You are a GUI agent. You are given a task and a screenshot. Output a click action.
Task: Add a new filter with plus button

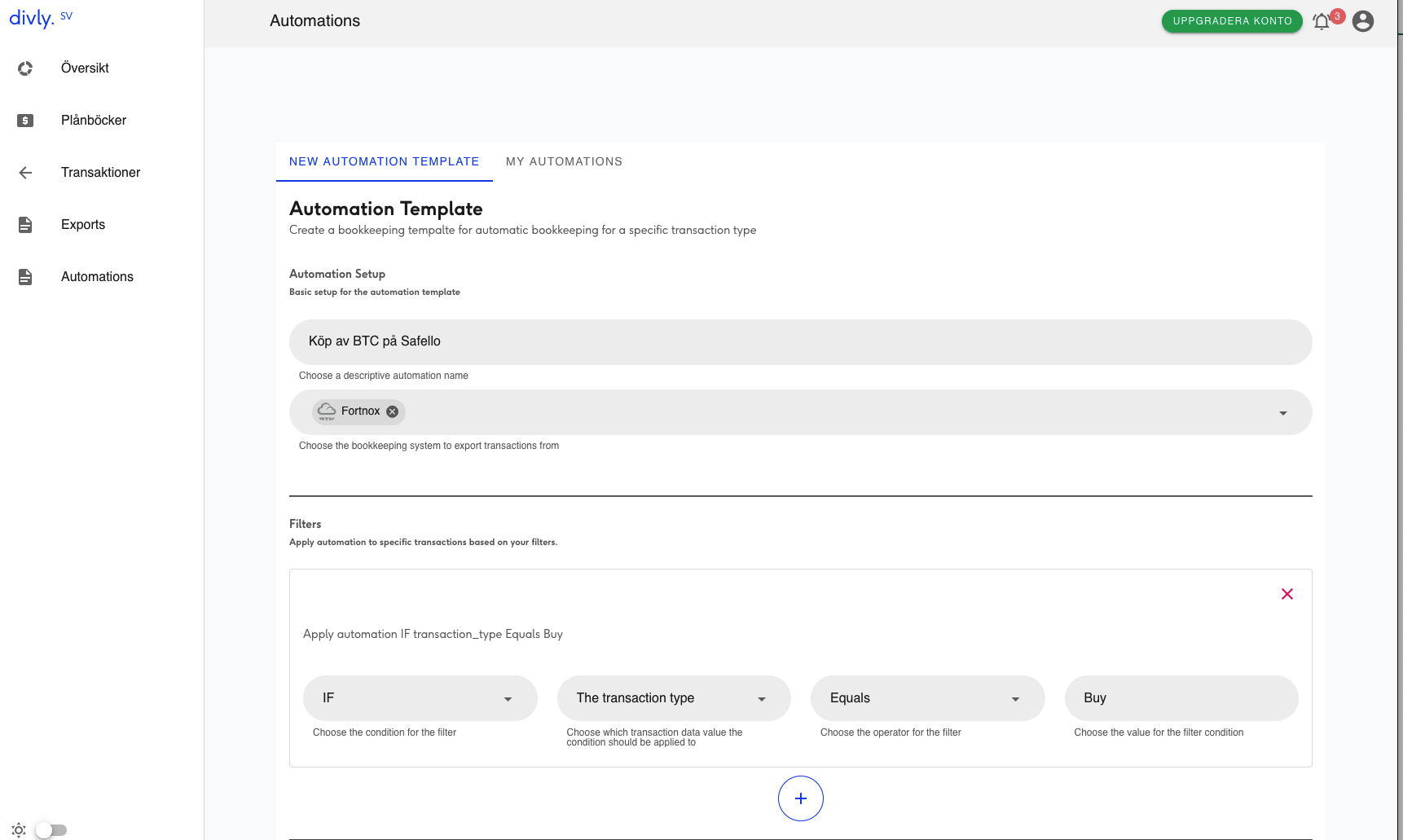[801, 798]
